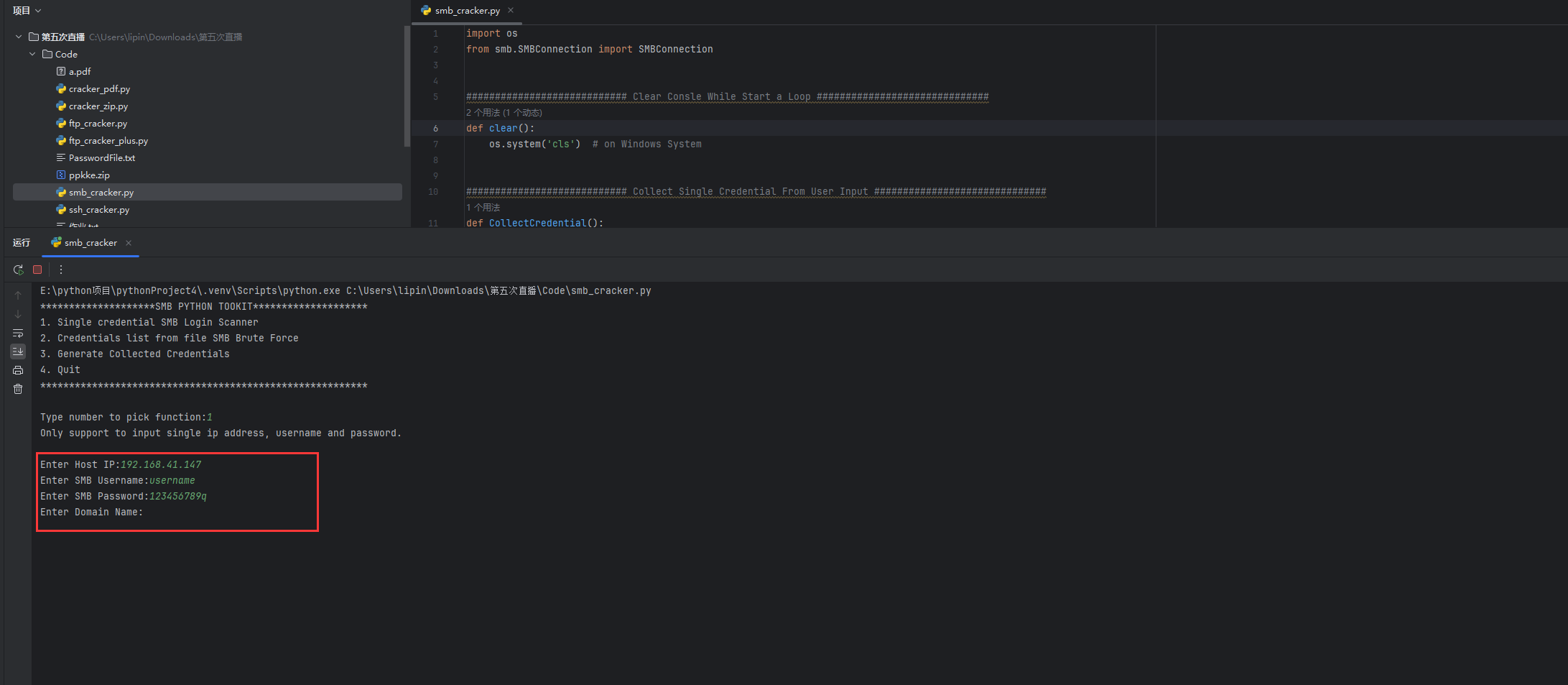
Task: Jump down the stack trace arrow
Action: pyautogui.click(x=18, y=314)
